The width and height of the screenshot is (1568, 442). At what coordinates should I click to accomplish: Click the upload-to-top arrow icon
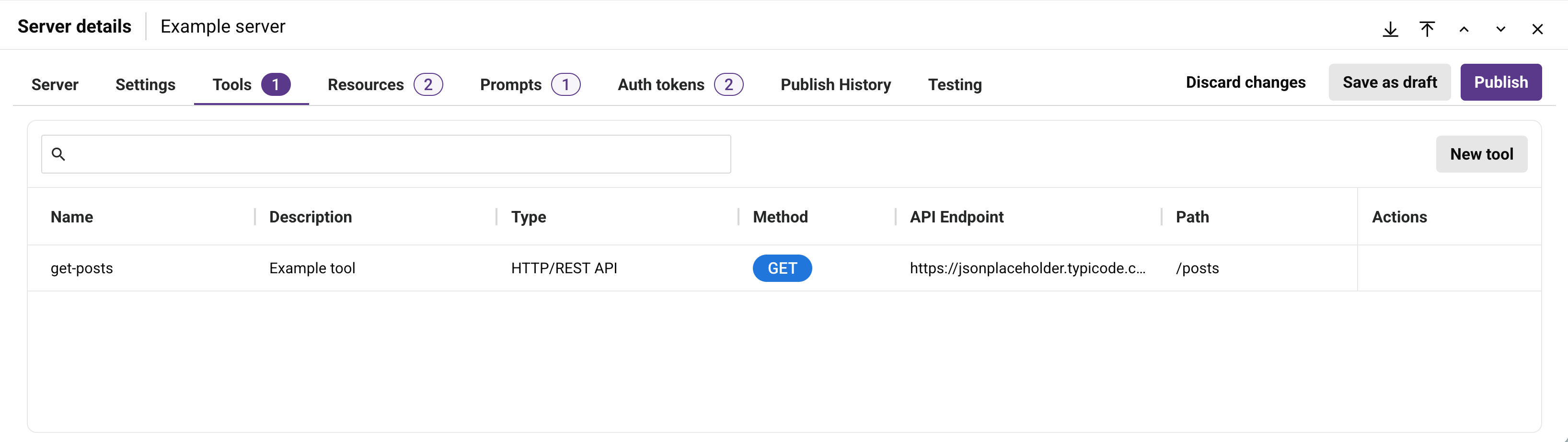pos(1428,29)
